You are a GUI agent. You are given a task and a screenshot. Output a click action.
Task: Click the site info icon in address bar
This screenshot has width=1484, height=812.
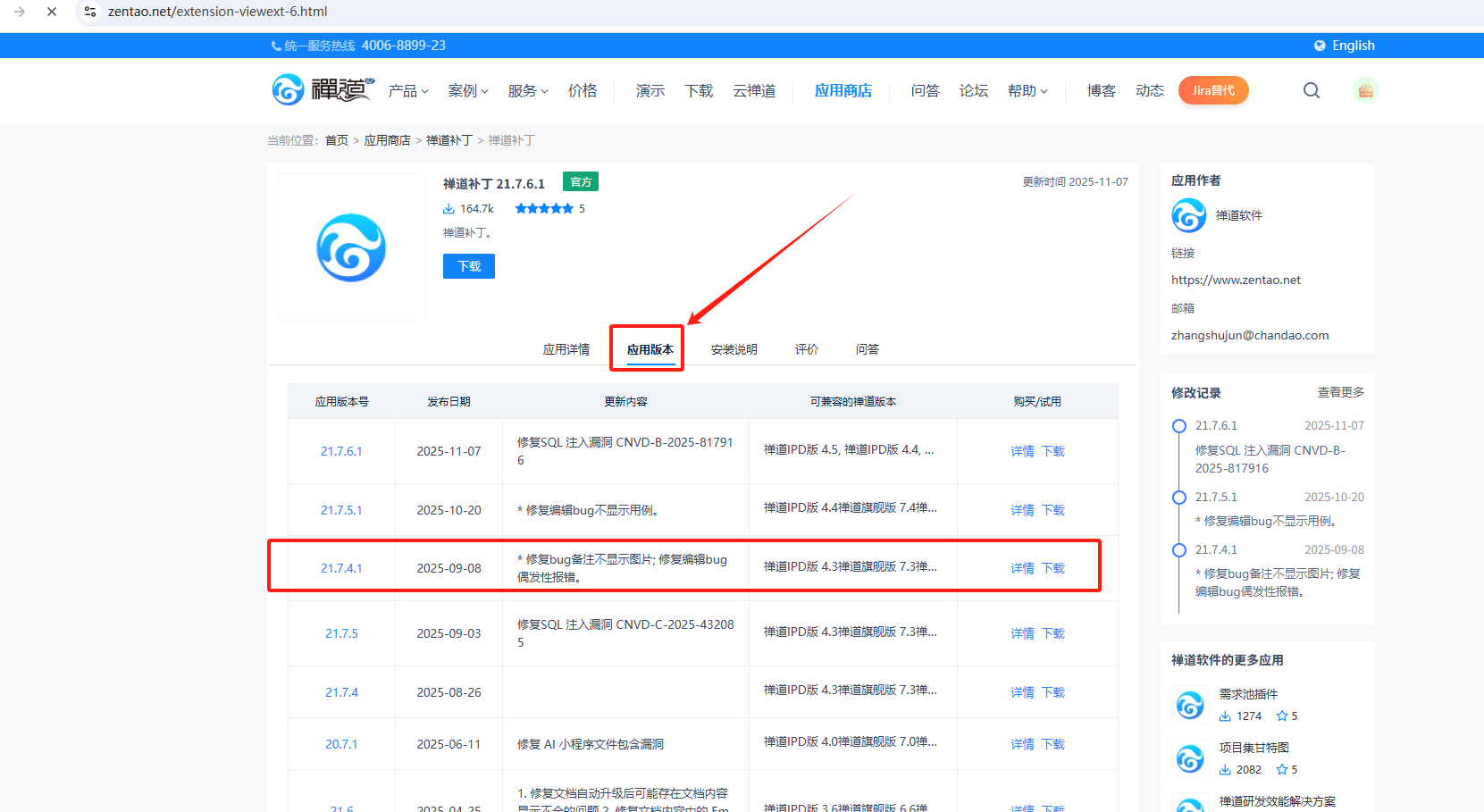click(x=90, y=12)
